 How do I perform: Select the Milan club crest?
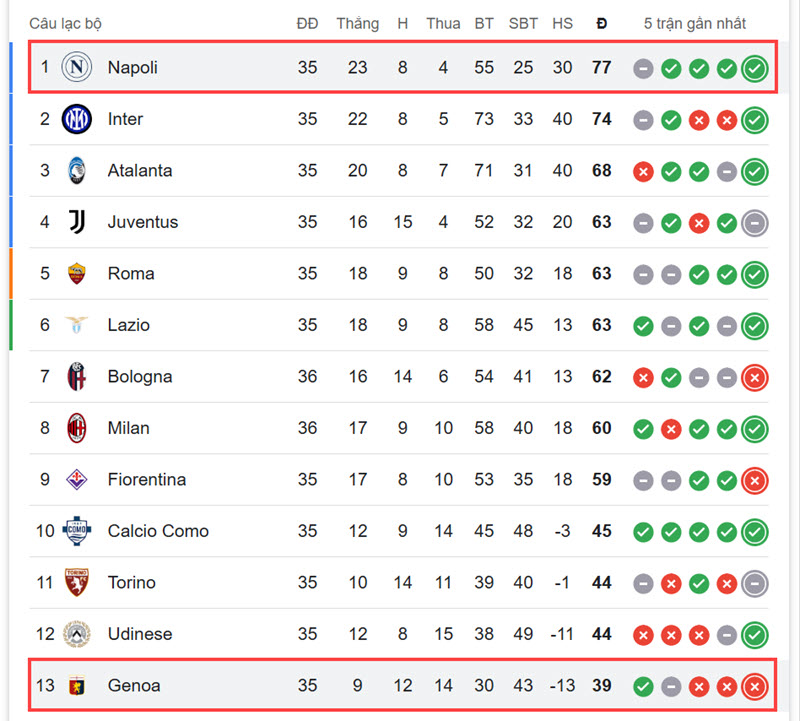pyautogui.click(x=77, y=428)
